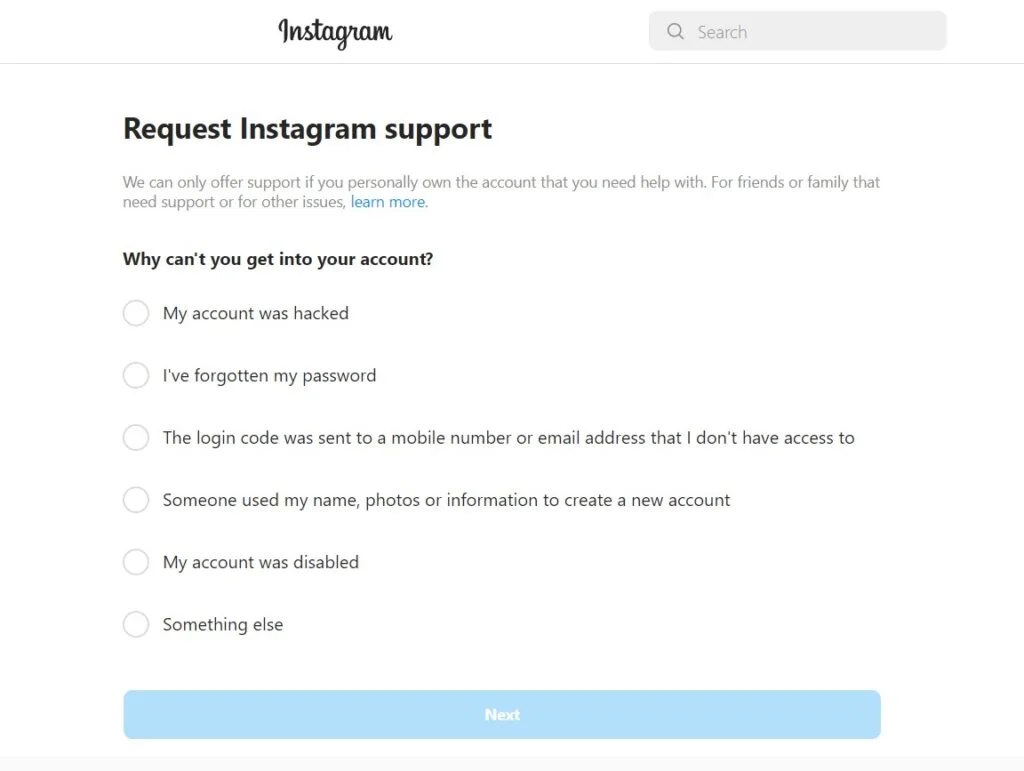Image resolution: width=1024 pixels, height=771 pixels.
Task: Click the Instagram wordmark logo
Action: click(335, 32)
